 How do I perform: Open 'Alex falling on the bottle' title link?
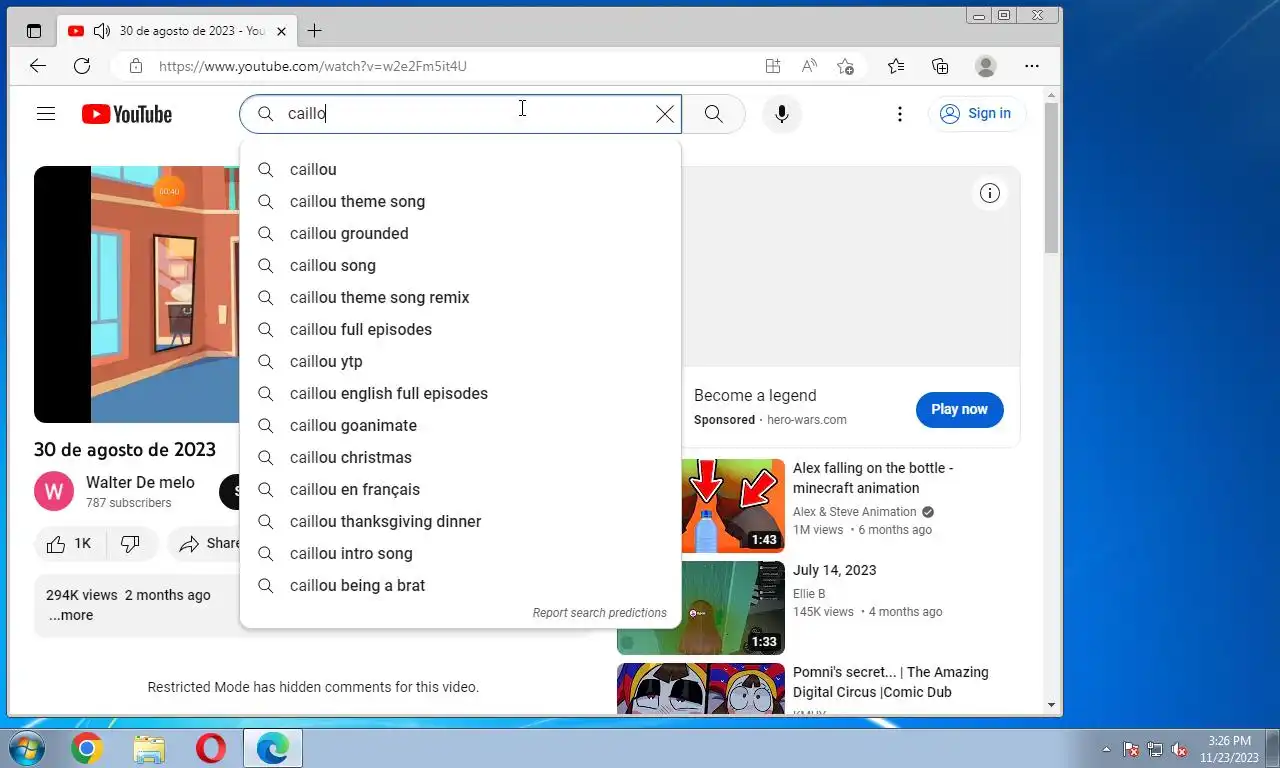[873, 478]
